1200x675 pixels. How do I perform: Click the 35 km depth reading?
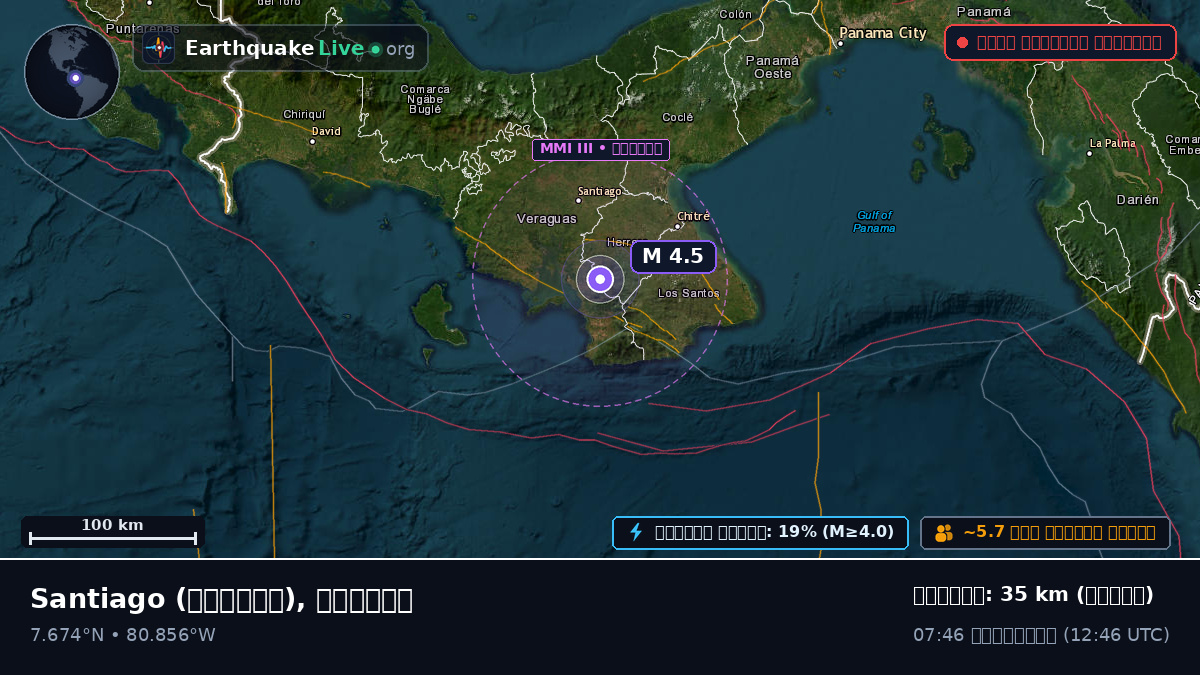pos(1033,595)
